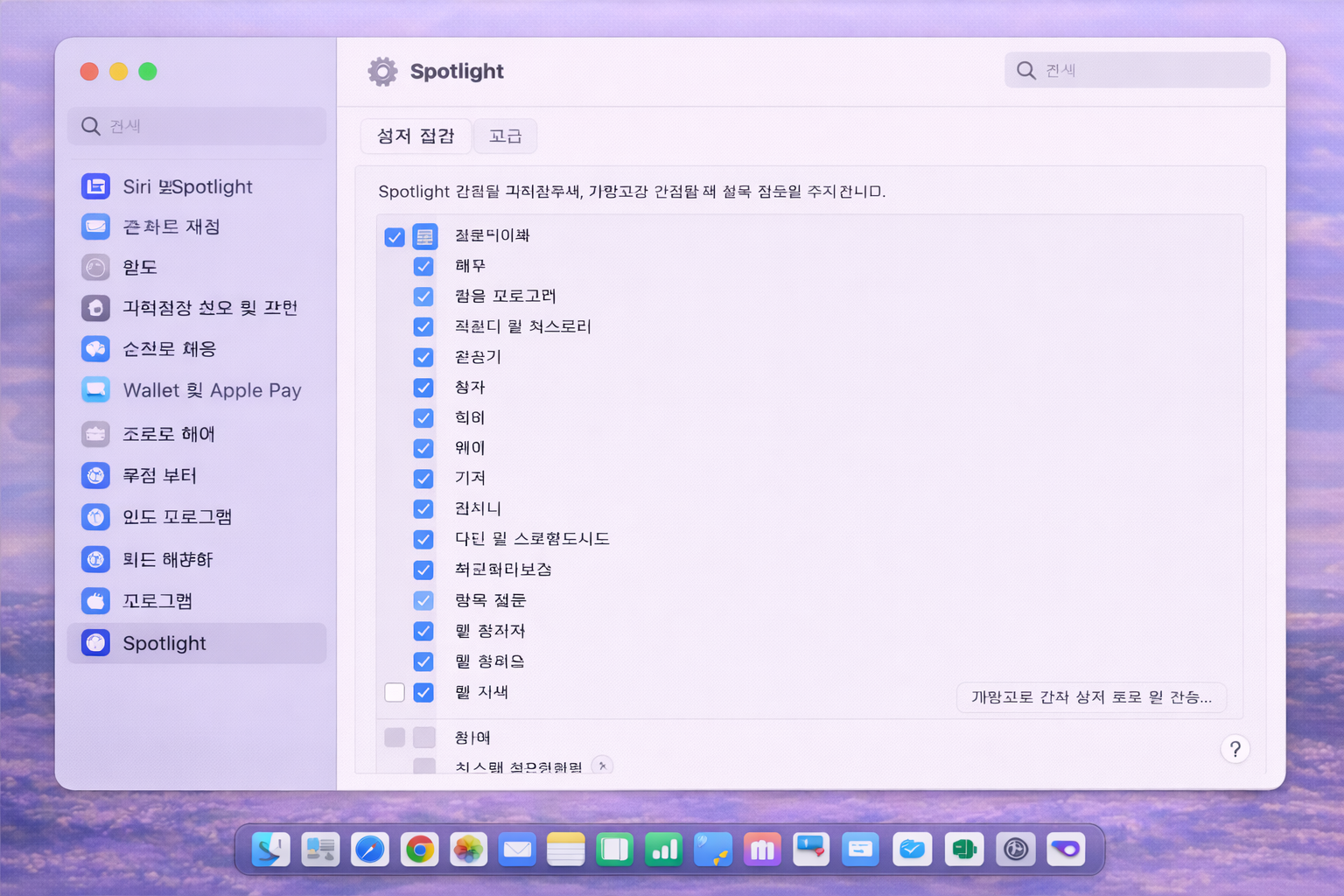Image resolution: width=1344 pixels, height=896 pixels.
Task: Click the 긔혁점장 쳔오 sidebar icon
Action: point(95,307)
